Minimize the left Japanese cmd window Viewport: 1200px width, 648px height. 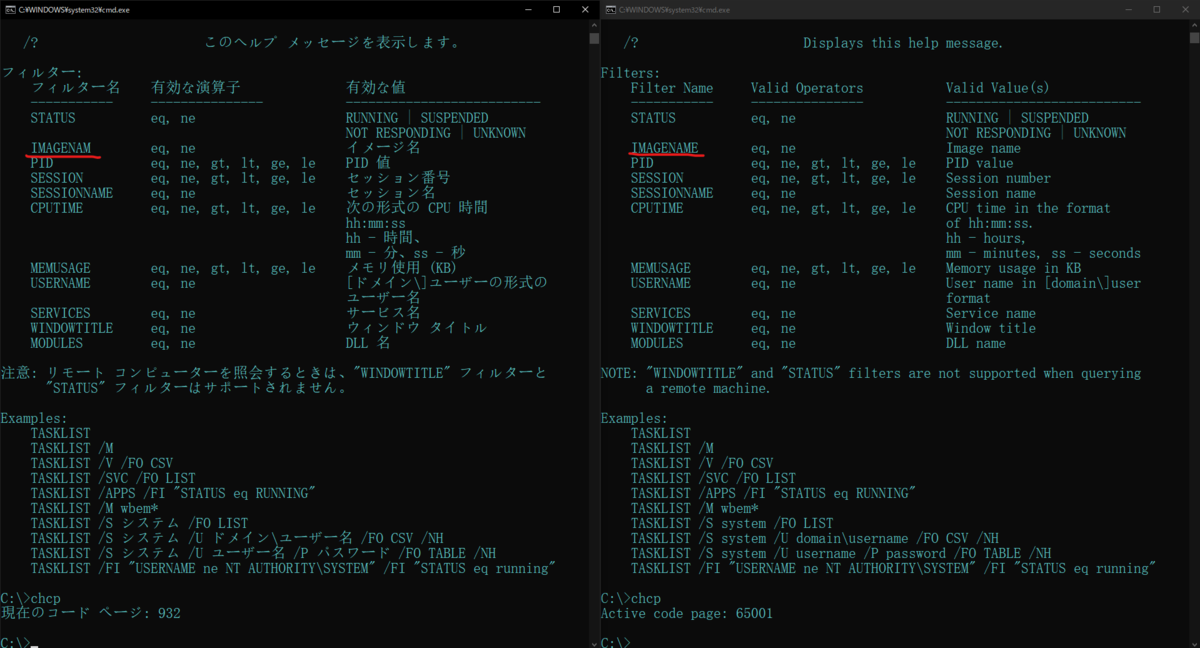[528, 9]
